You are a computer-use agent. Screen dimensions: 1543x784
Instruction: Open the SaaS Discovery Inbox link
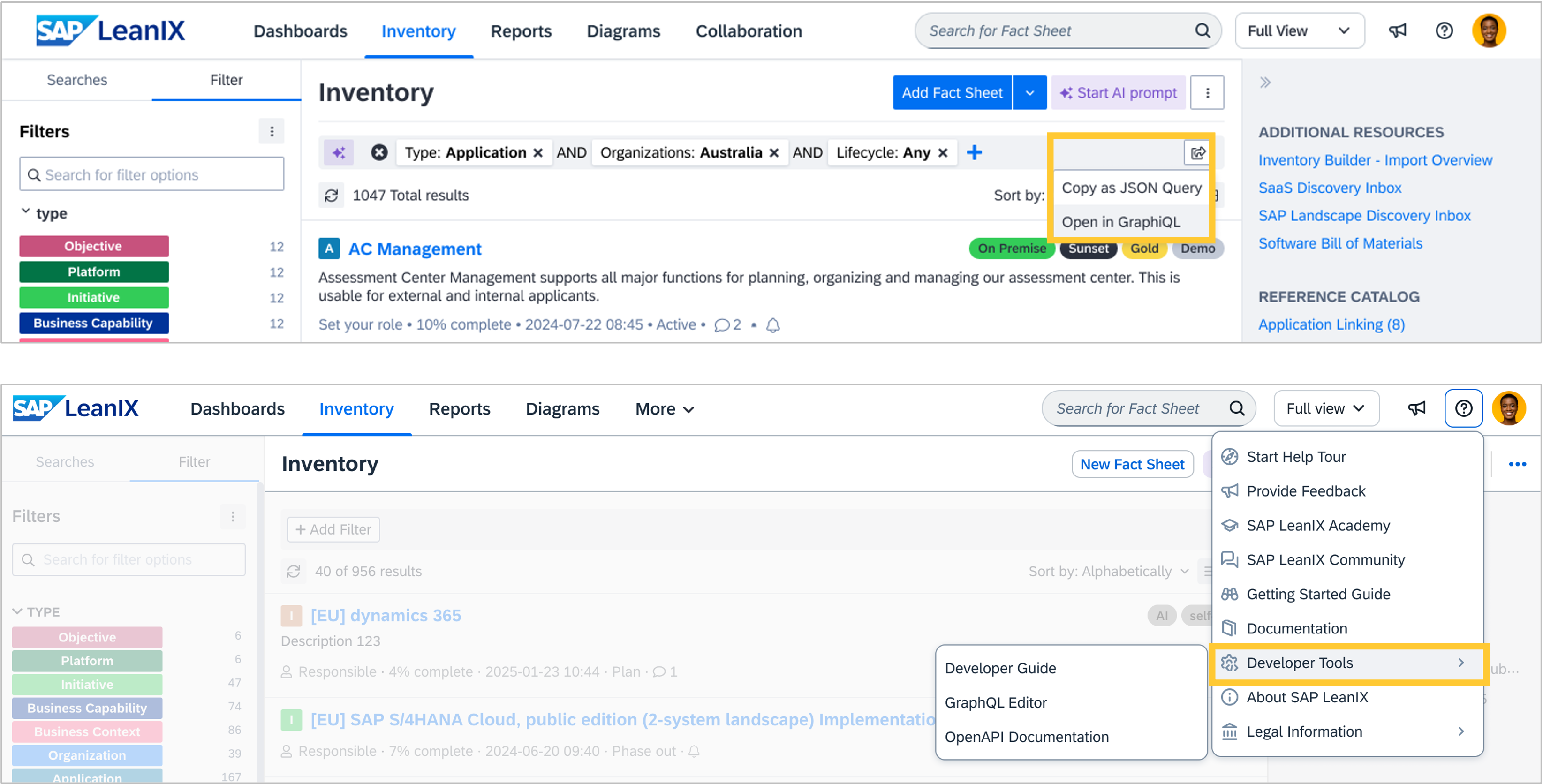click(1330, 188)
